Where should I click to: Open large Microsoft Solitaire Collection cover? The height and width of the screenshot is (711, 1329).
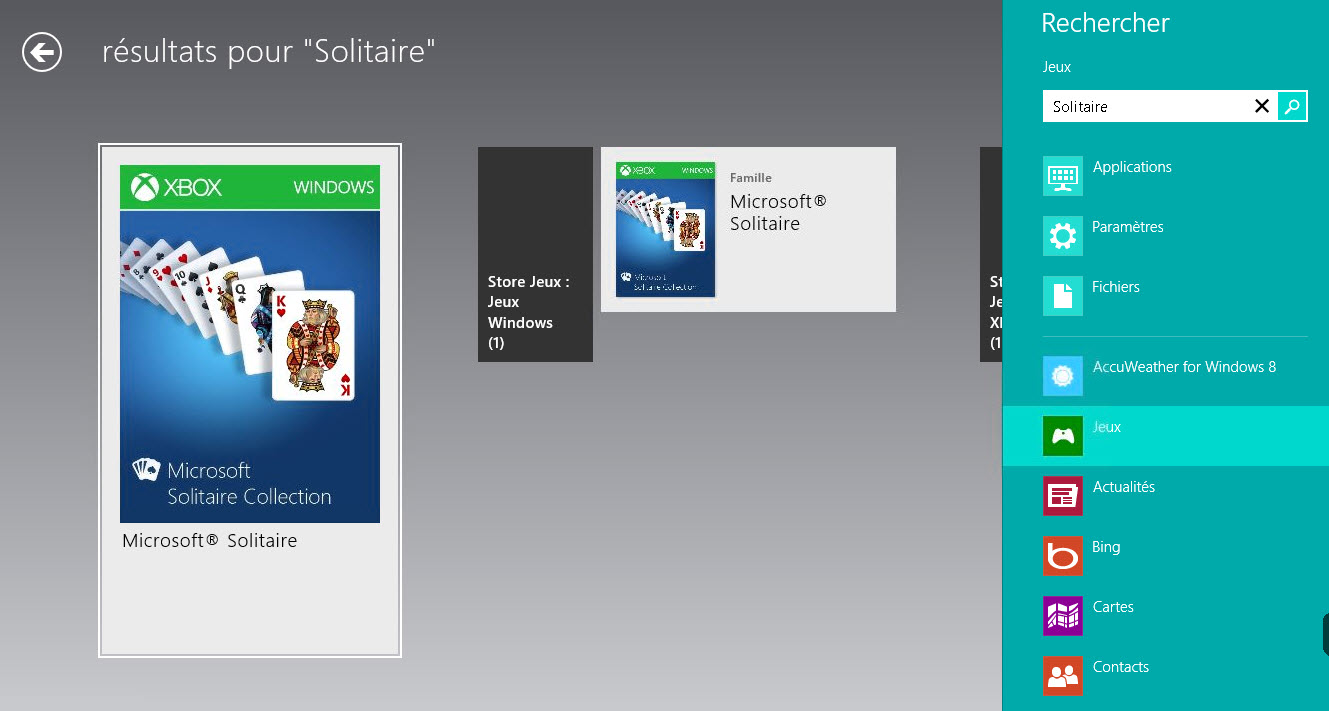point(250,344)
